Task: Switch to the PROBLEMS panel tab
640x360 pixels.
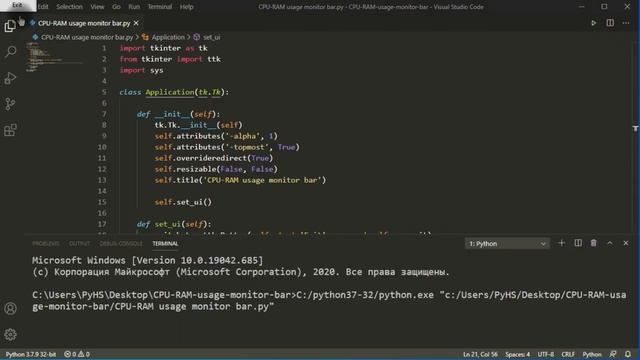Action: pyautogui.click(x=46, y=244)
